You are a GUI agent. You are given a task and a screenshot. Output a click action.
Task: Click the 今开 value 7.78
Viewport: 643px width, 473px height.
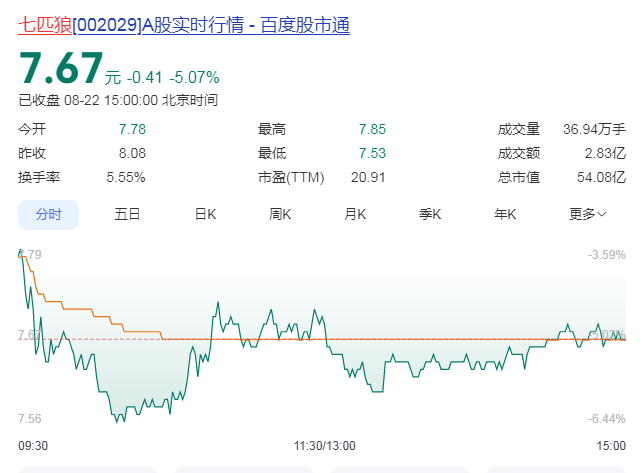tap(132, 129)
